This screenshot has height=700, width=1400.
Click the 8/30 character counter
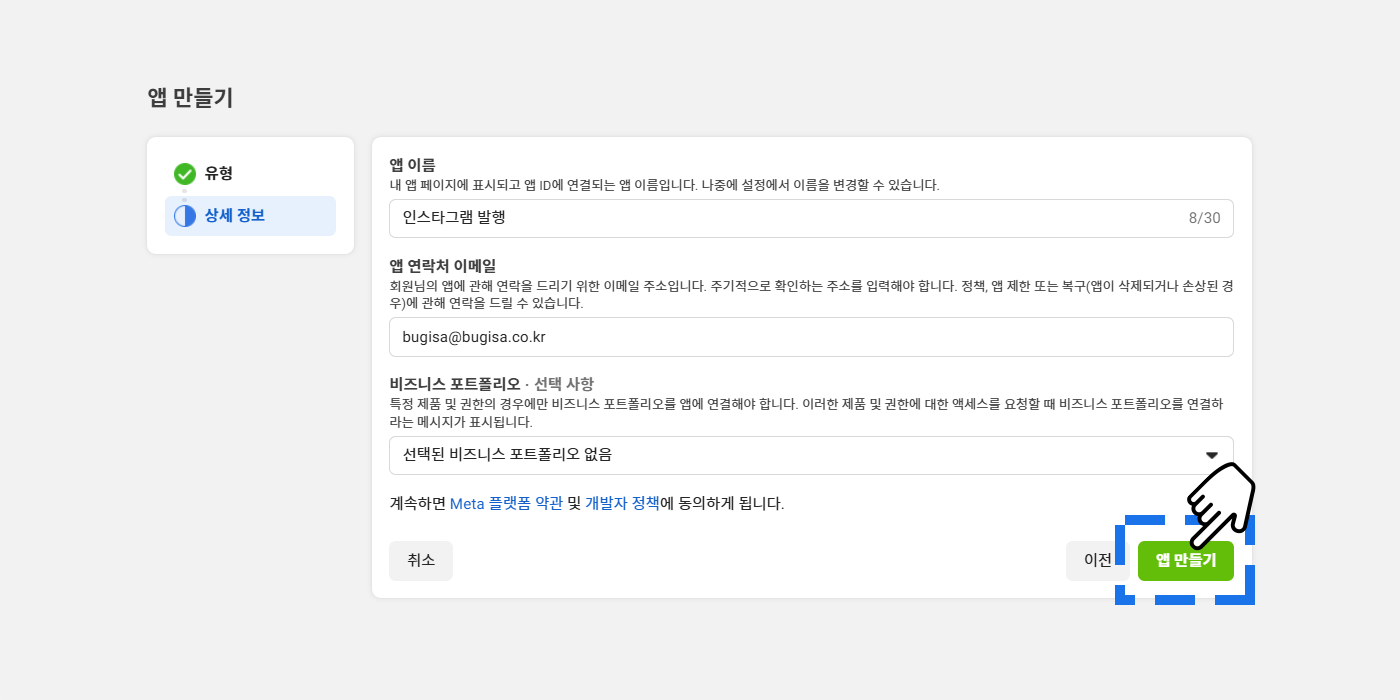point(1204,218)
